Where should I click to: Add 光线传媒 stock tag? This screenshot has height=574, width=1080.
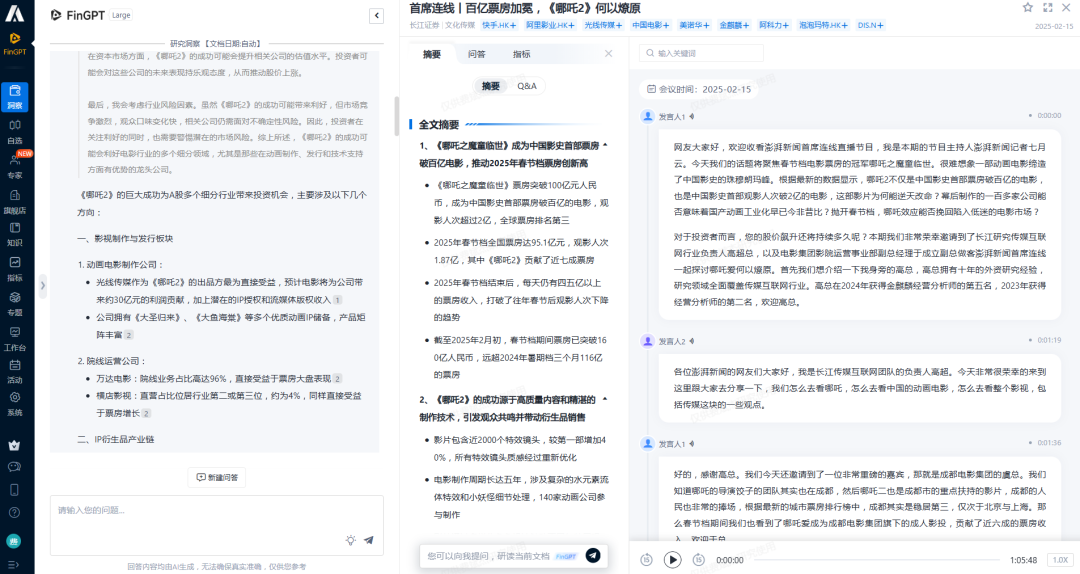tap(603, 25)
